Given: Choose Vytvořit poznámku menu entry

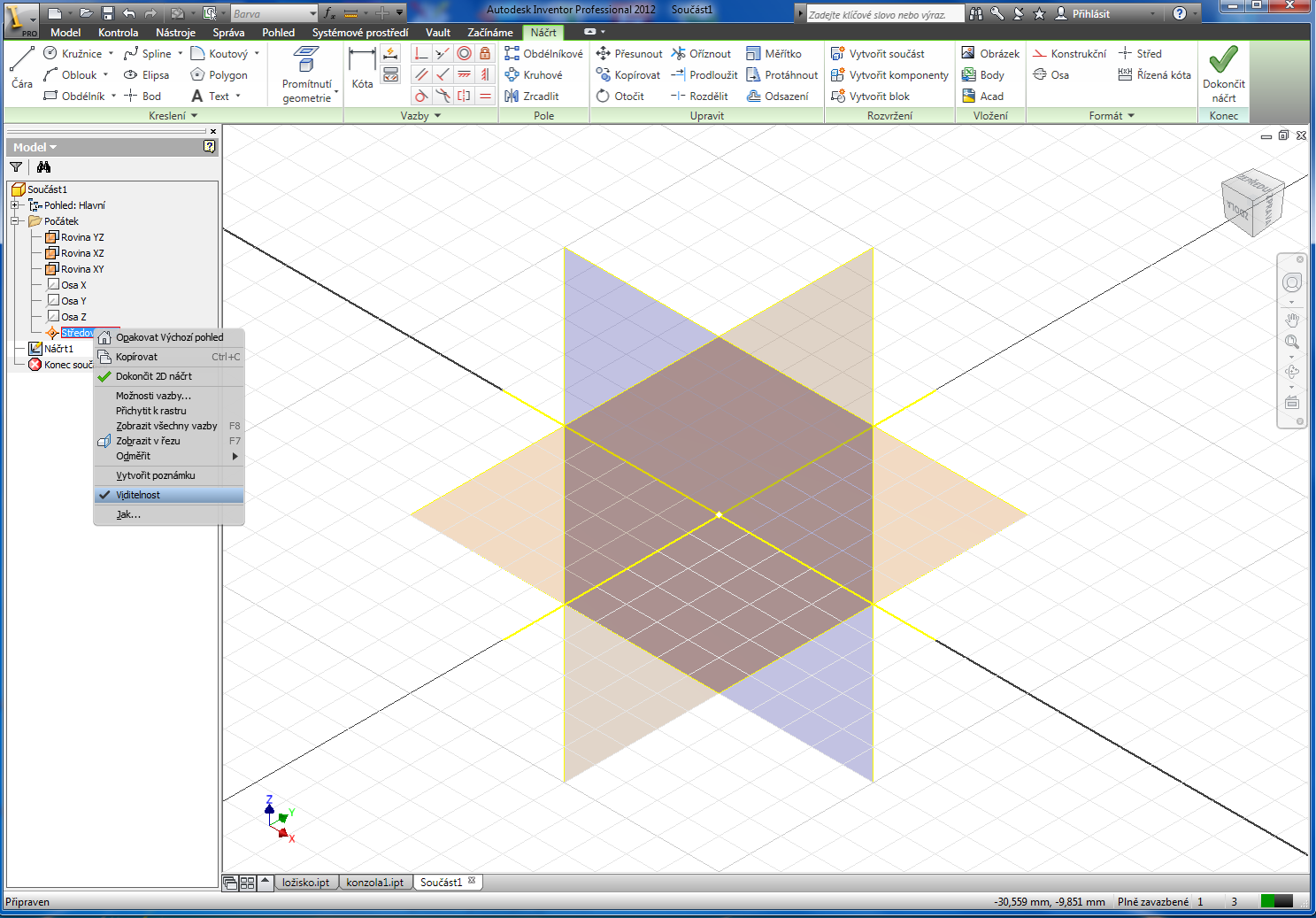Looking at the screenshot, I should tap(169, 475).
